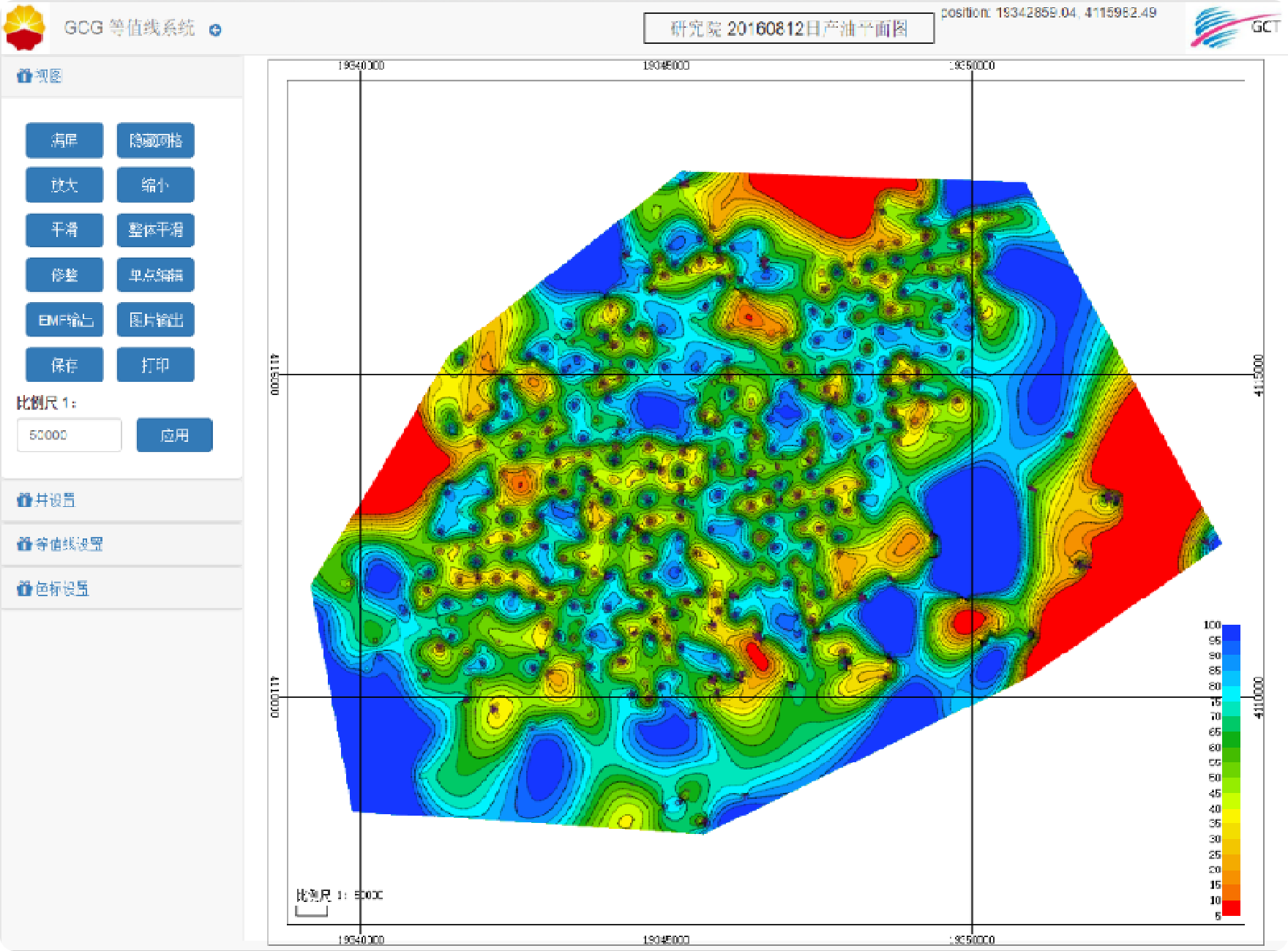Zoom in with the 放大 button
1288x951 pixels.
pyautogui.click(x=64, y=185)
